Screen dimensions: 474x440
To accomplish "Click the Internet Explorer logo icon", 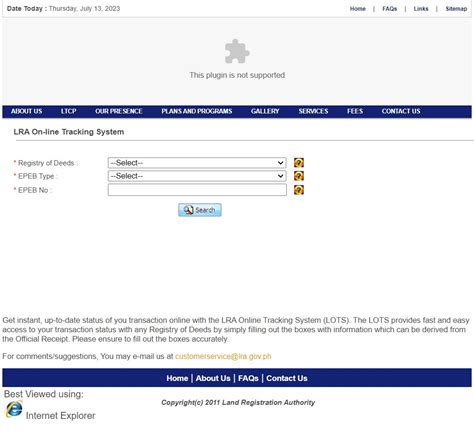I will pyautogui.click(x=14, y=409).
